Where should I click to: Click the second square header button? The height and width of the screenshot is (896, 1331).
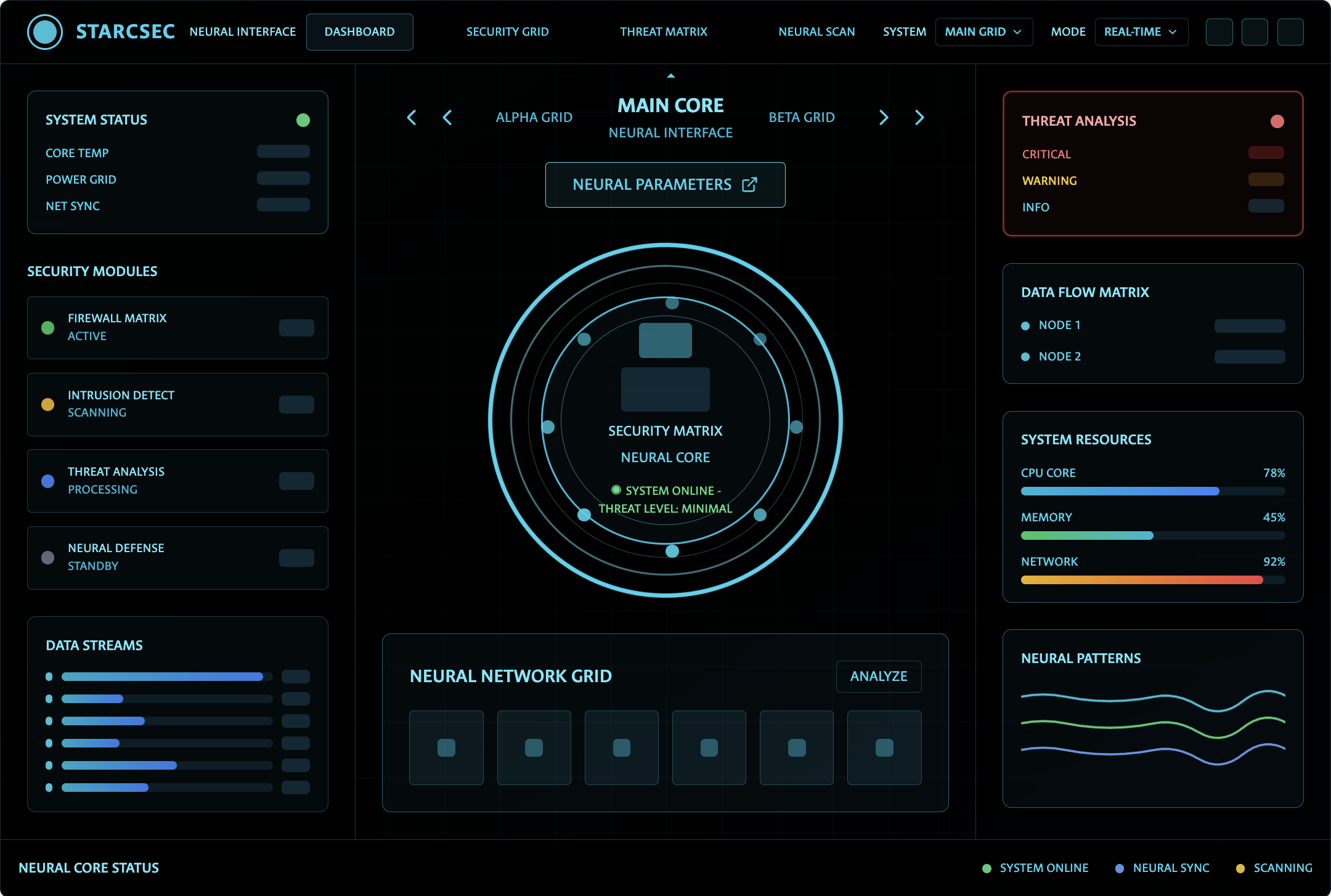pyautogui.click(x=1255, y=32)
